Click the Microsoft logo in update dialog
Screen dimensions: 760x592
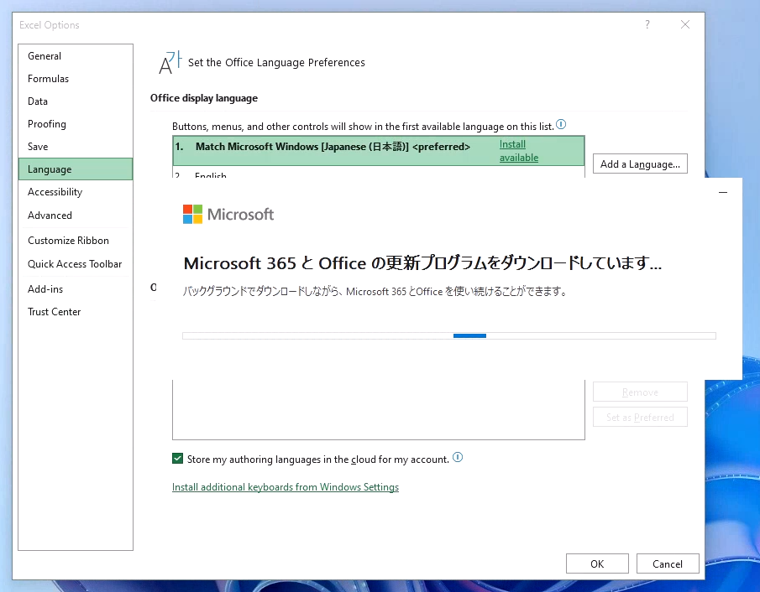228,214
